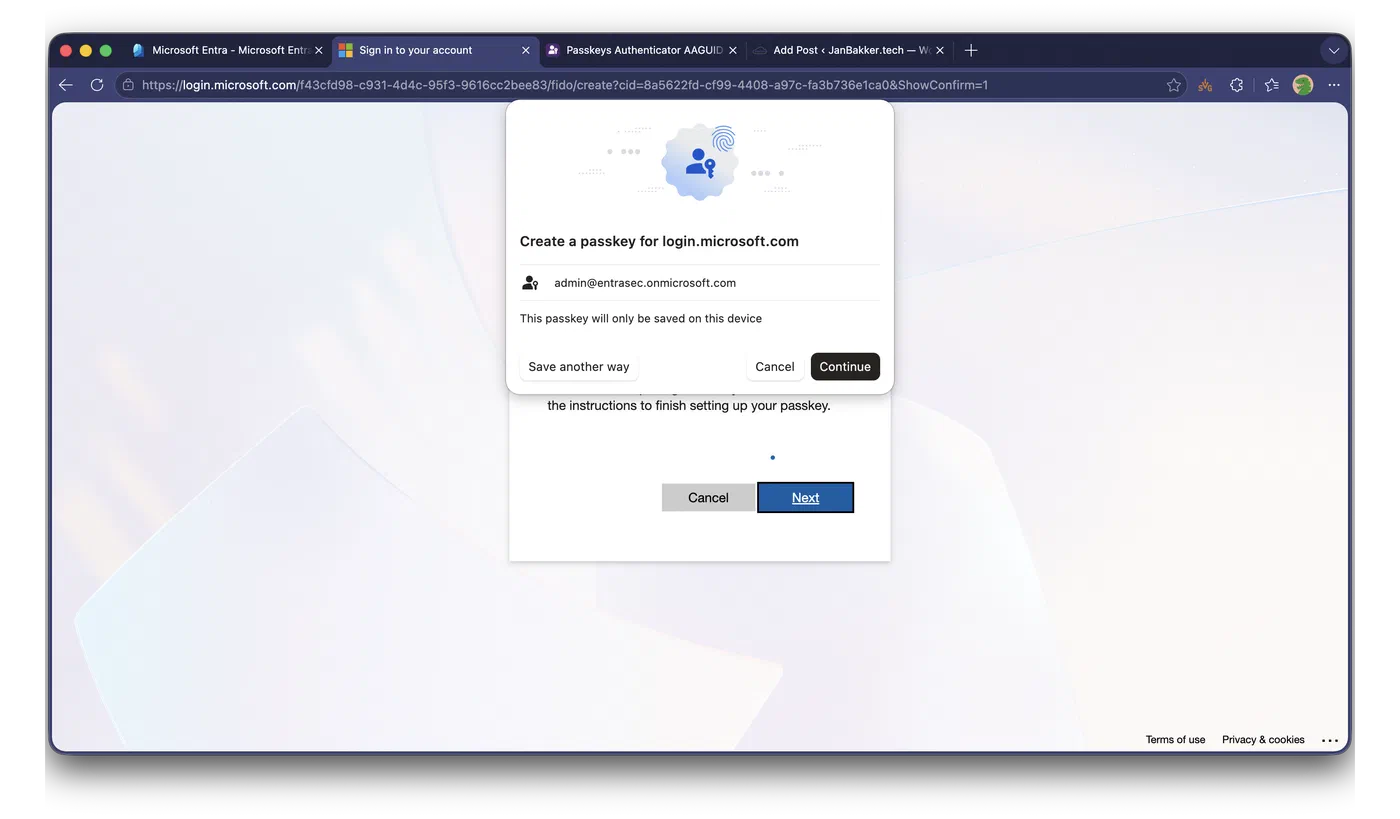Open the SVG extension icon in the toolbar

tap(1206, 85)
